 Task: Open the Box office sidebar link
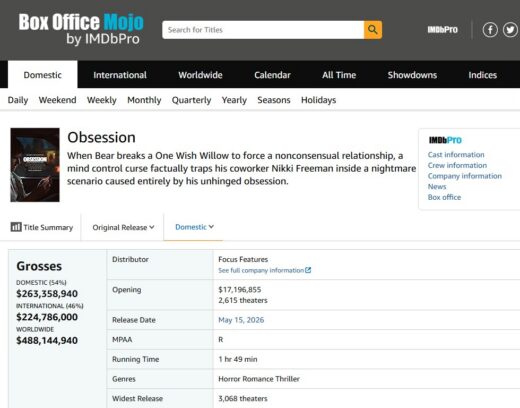coord(444,197)
